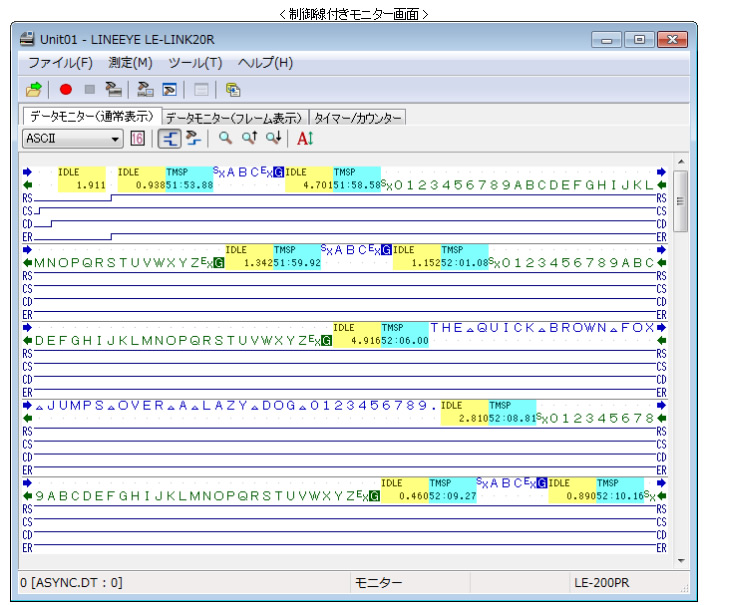Open the ファイル(F) menu

tap(60, 63)
